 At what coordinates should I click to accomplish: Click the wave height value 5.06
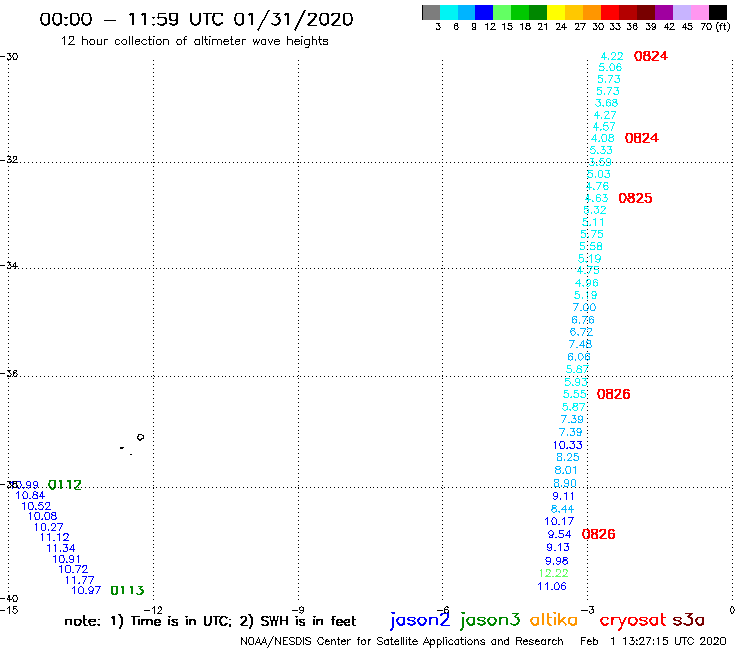click(610, 68)
